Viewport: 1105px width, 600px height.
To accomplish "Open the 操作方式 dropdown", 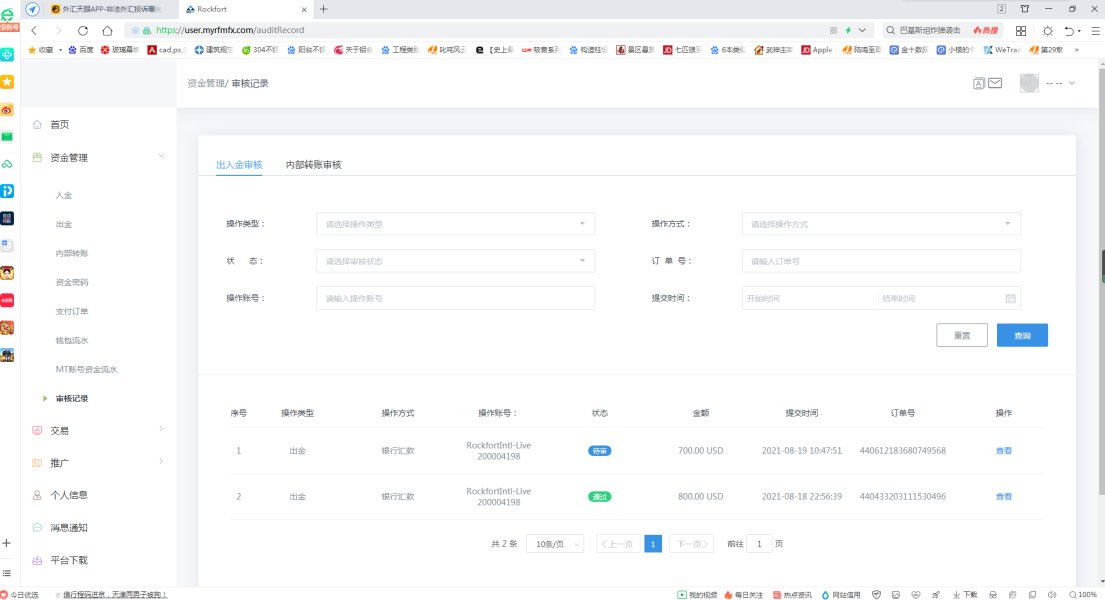I will [x=880, y=224].
